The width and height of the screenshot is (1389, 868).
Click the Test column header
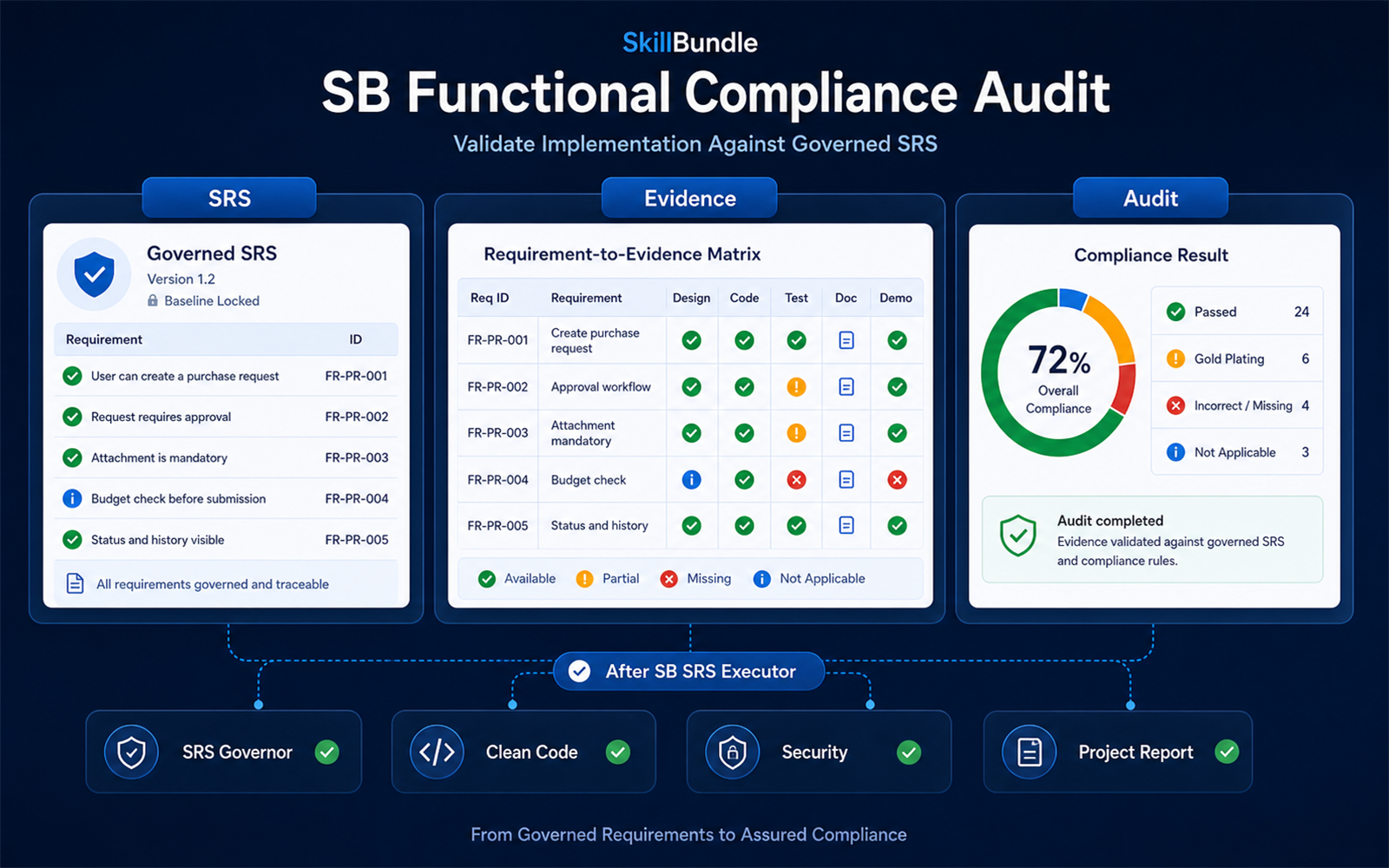click(x=796, y=298)
